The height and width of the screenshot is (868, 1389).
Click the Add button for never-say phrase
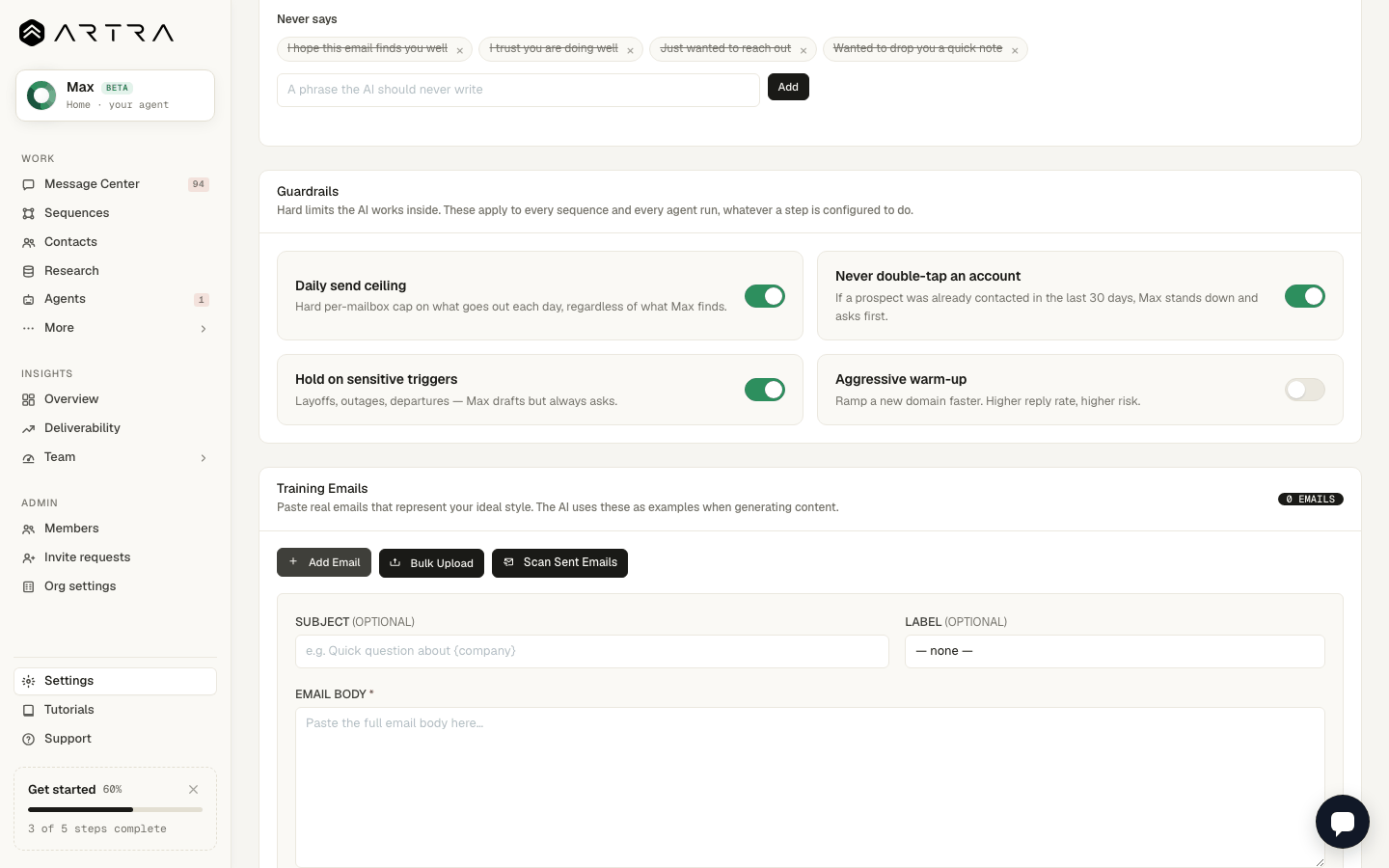[788, 87]
